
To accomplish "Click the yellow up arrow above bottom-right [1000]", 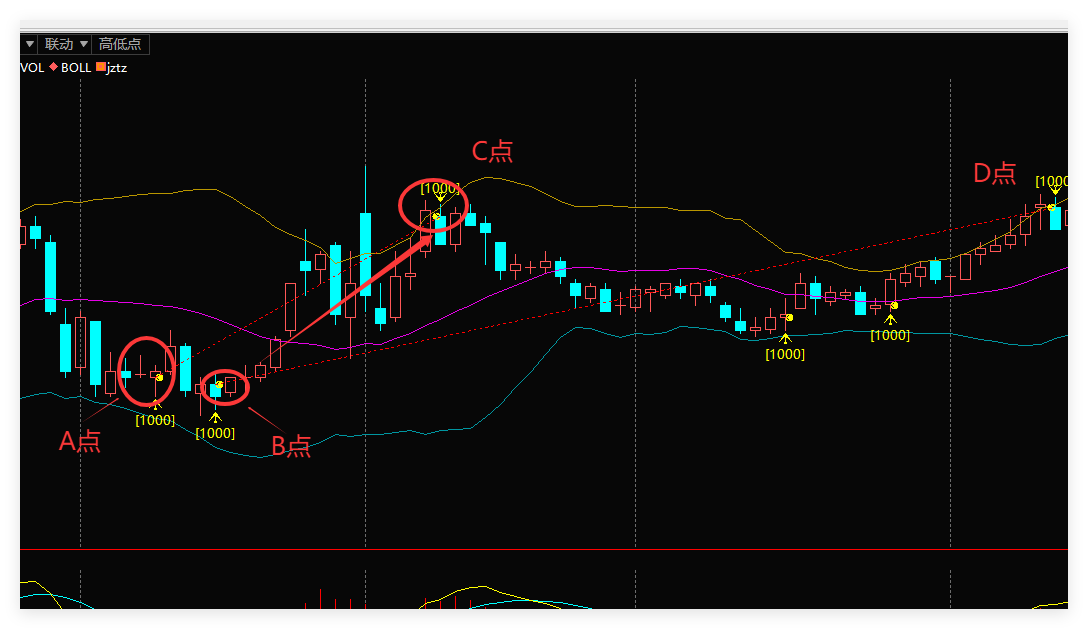I will coord(889,319).
